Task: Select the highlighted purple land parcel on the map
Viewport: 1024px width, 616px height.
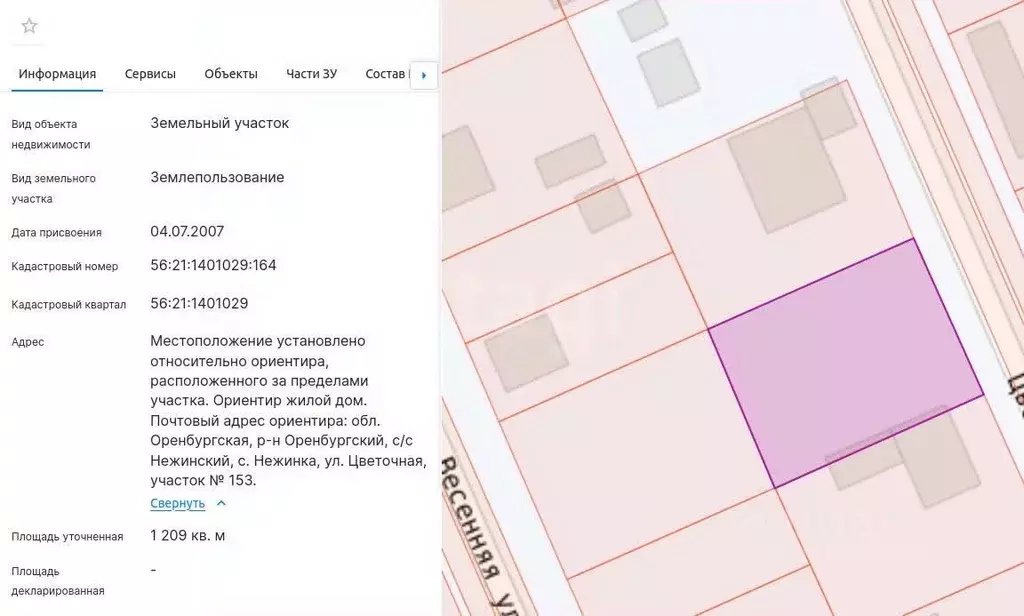Action: [850, 360]
